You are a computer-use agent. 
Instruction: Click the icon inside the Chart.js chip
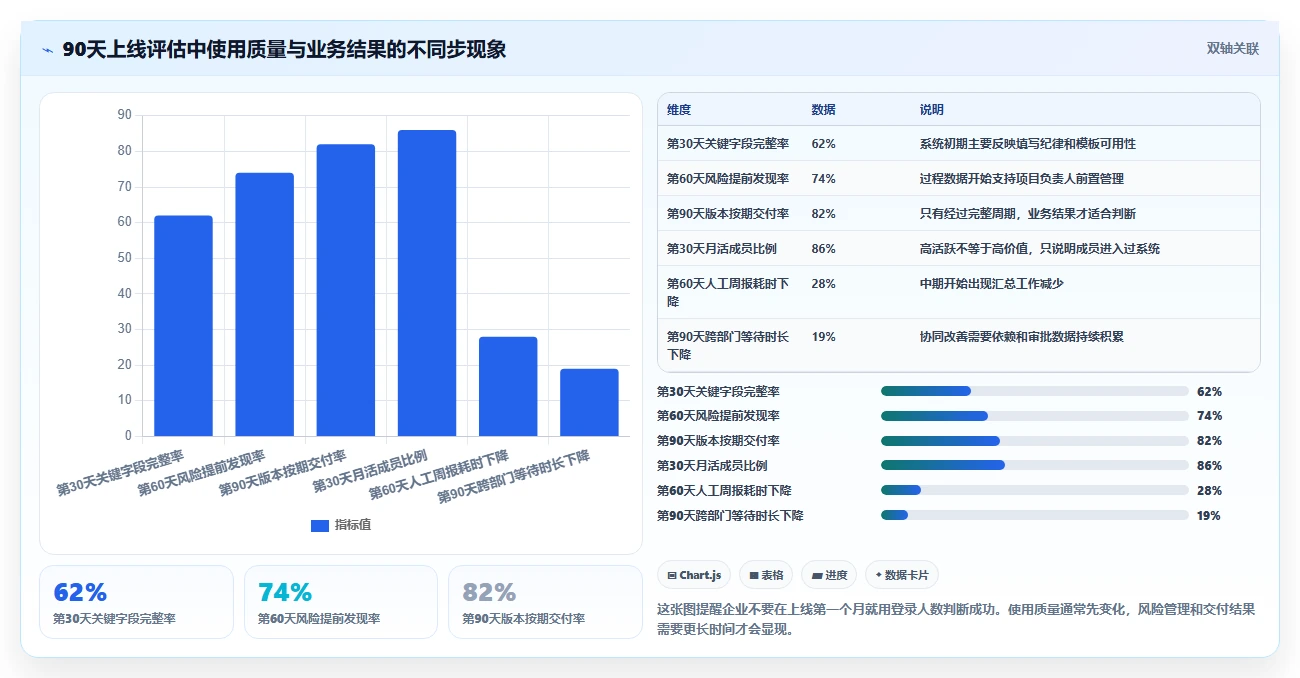coord(672,575)
